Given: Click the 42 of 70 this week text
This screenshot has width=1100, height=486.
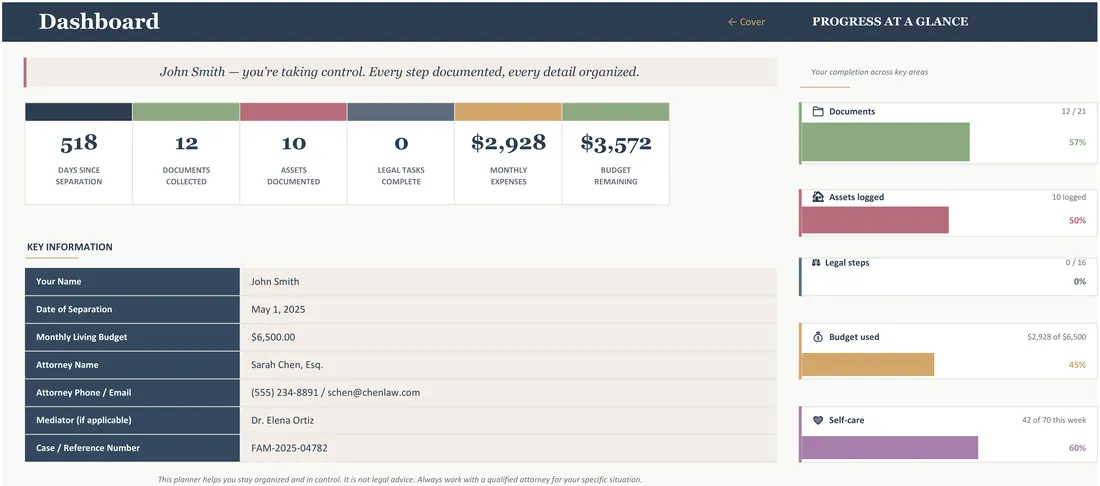Looking at the screenshot, I should coord(1054,420).
